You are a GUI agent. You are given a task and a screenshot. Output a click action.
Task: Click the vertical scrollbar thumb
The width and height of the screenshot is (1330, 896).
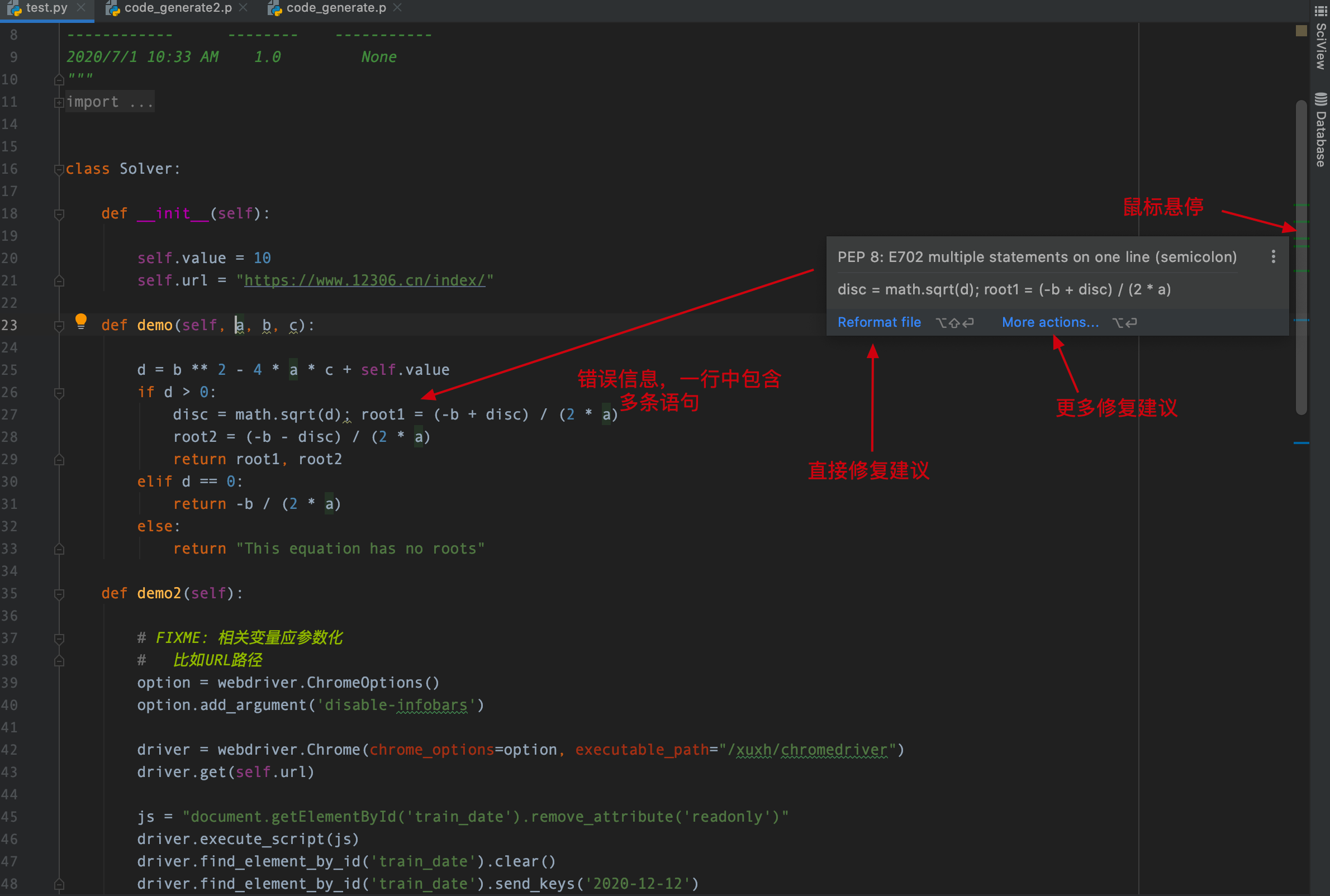1301,257
